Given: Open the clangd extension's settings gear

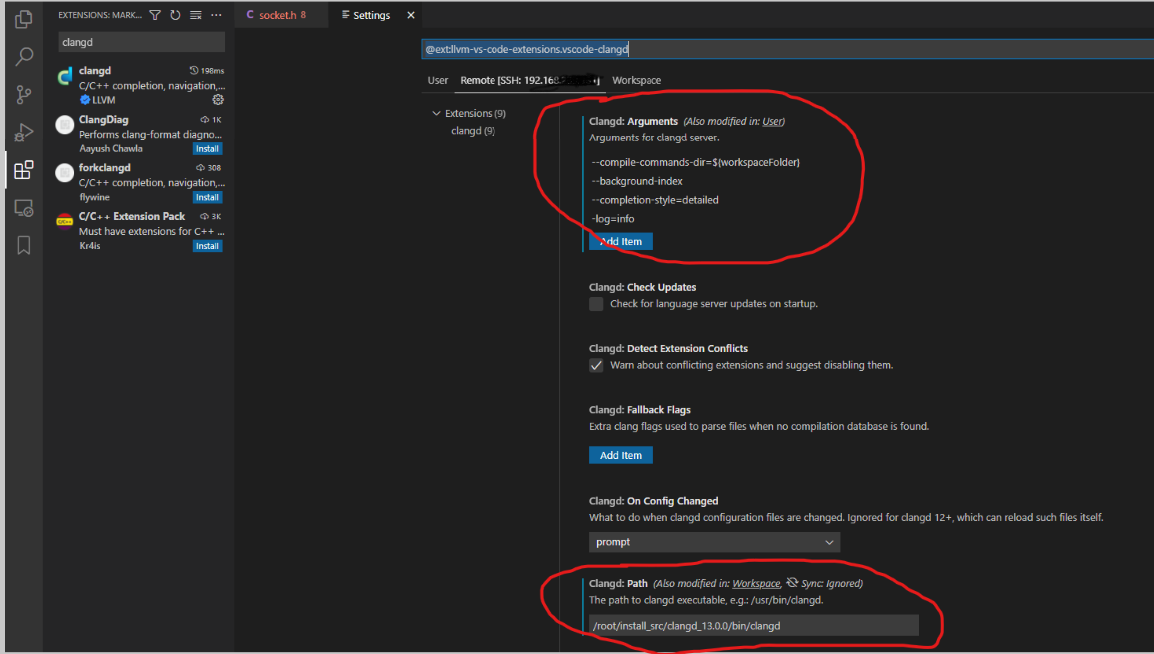Looking at the screenshot, I should [218, 100].
